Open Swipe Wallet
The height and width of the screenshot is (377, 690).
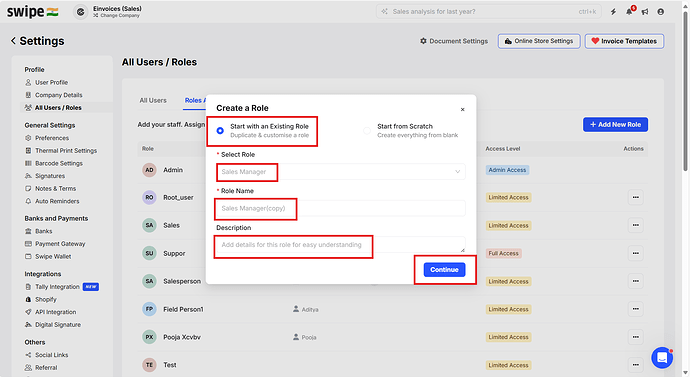48,256
